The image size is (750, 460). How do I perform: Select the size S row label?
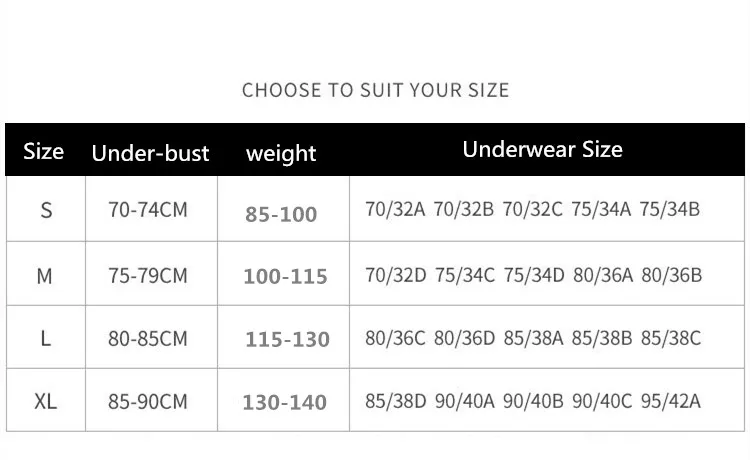coord(46,210)
